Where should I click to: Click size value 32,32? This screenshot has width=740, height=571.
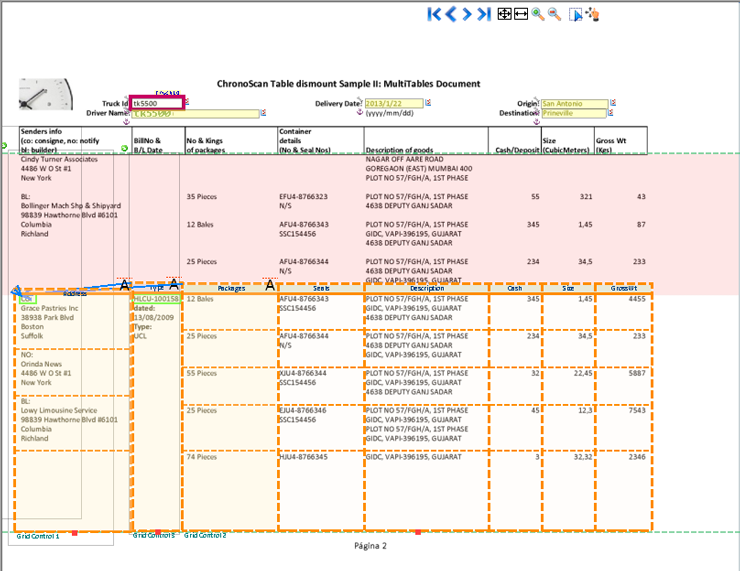click(583, 457)
